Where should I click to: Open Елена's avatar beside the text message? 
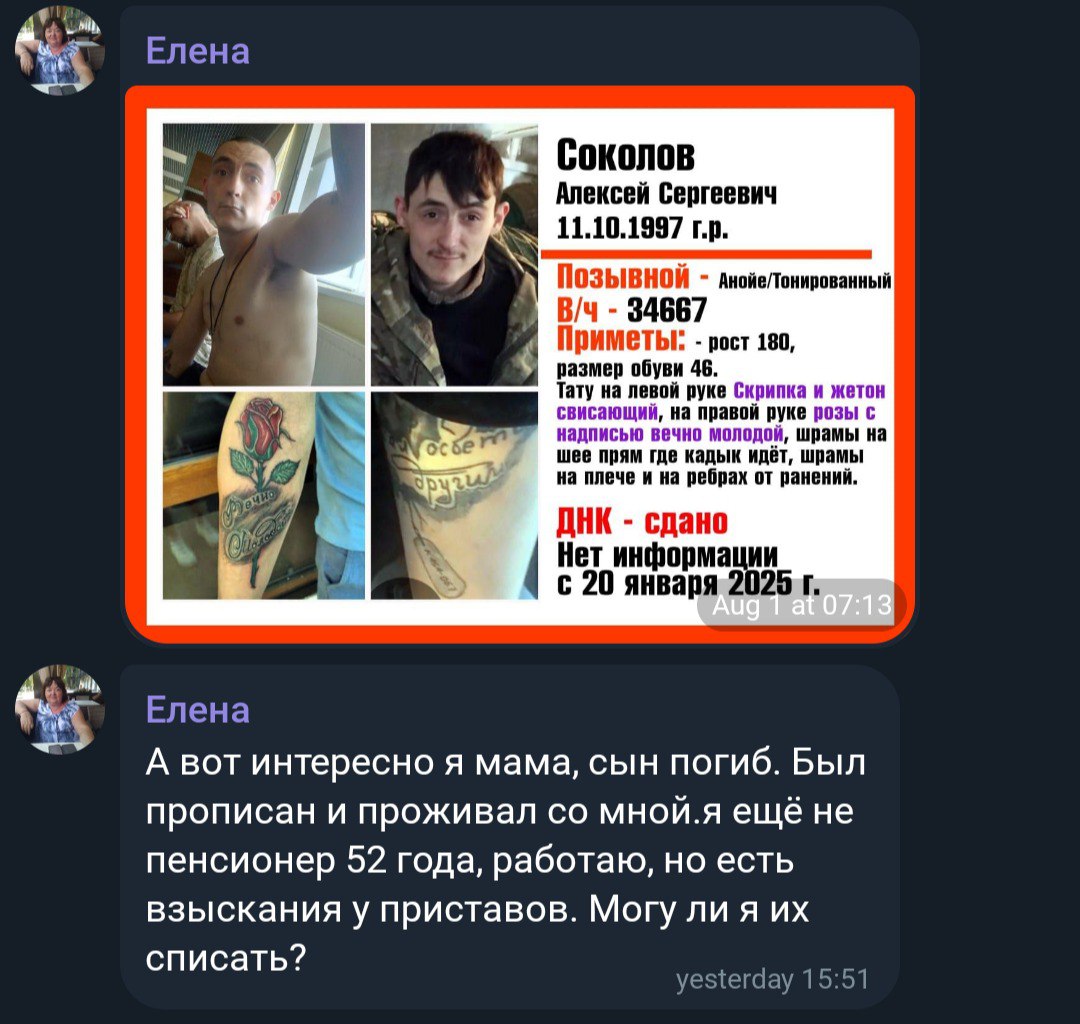60,709
